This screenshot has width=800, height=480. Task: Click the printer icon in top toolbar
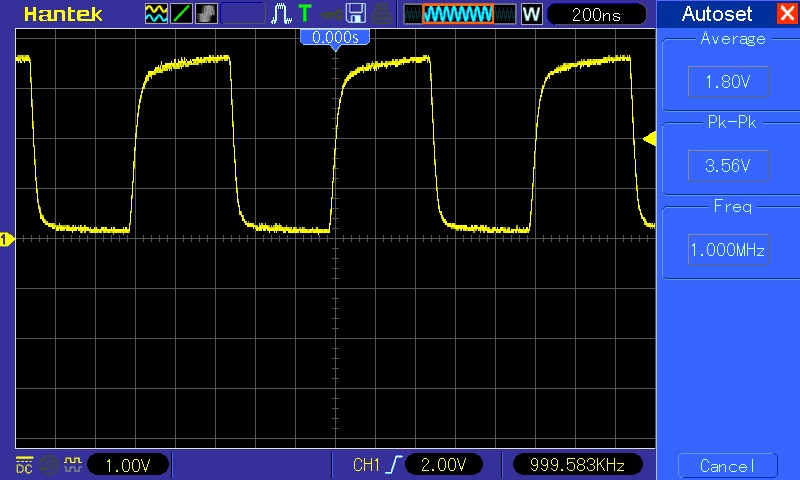[x=382, y=14]
